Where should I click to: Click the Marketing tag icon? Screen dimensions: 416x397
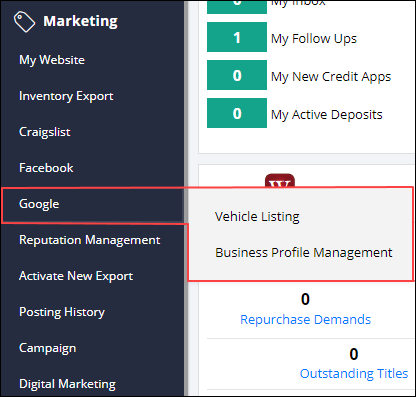coord(24,22)
